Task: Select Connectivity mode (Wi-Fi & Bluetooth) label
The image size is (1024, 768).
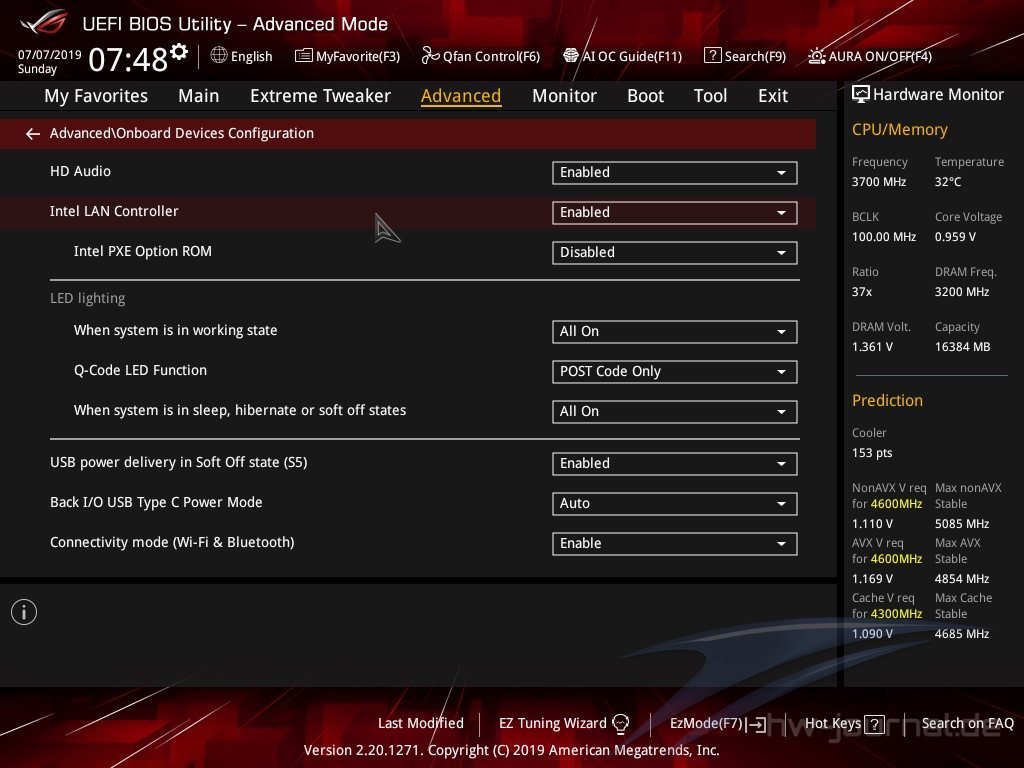Action: click(172, 543)
